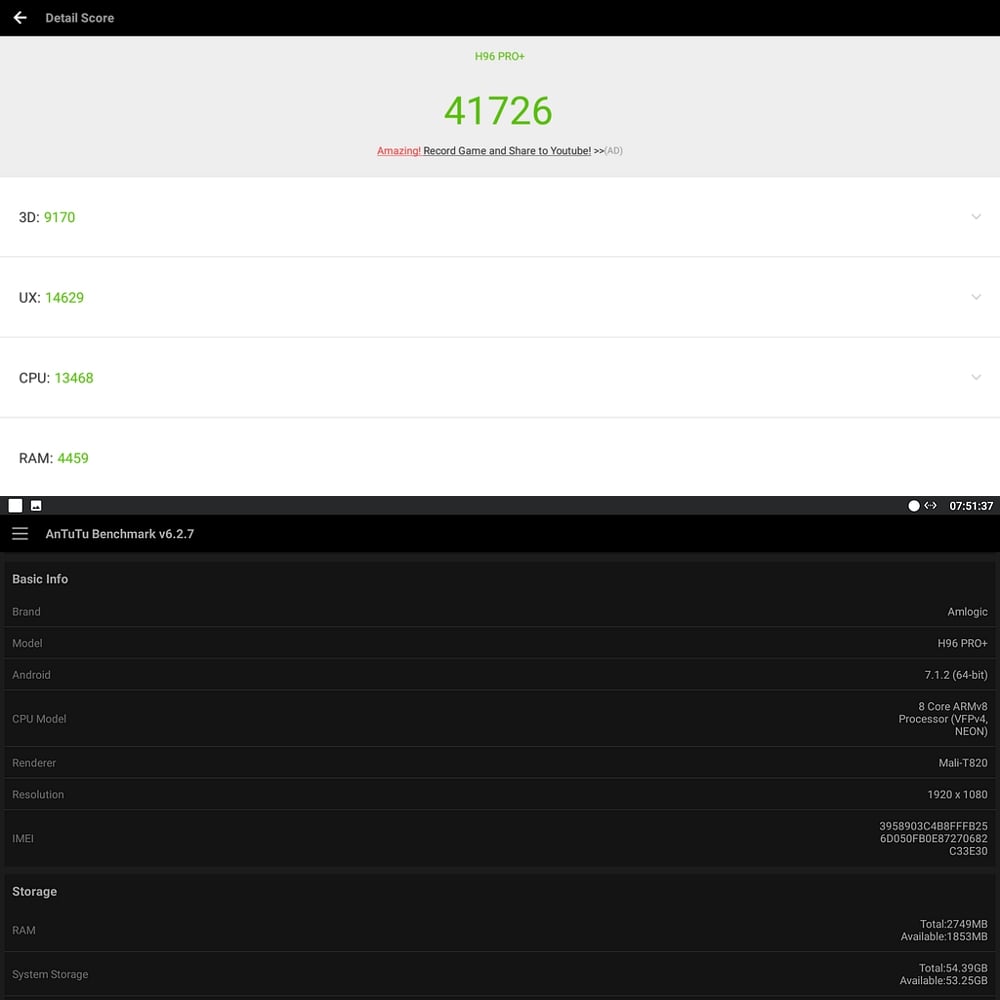This screenshot has height=1000, width=1000.
Task: Tap the back arrow on Detail Score screen
Action: (x=19, y=17)
